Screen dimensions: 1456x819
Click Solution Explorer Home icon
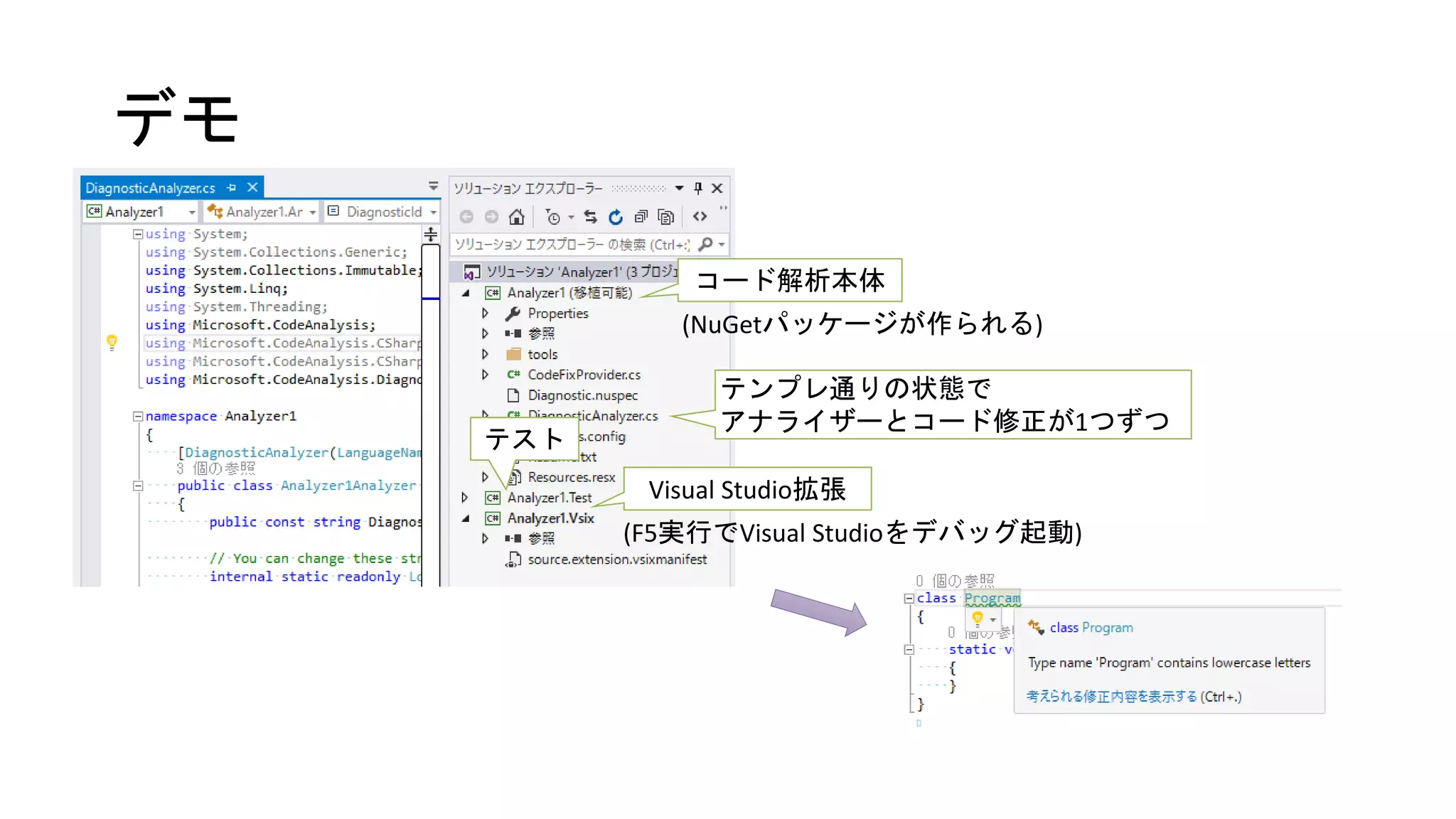517,217
